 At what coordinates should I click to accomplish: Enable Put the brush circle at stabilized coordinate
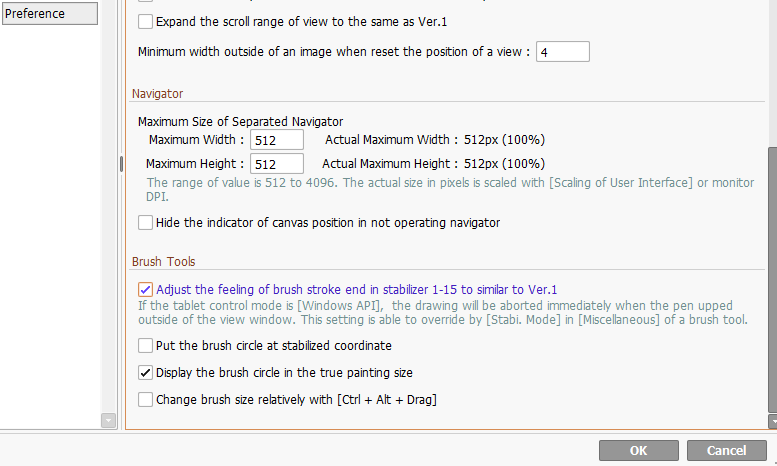(x=146, y=346)
